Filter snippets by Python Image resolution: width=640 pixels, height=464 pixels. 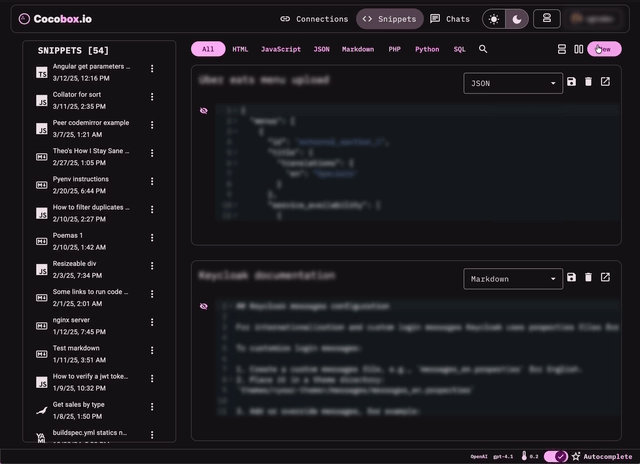pos(427,49)
